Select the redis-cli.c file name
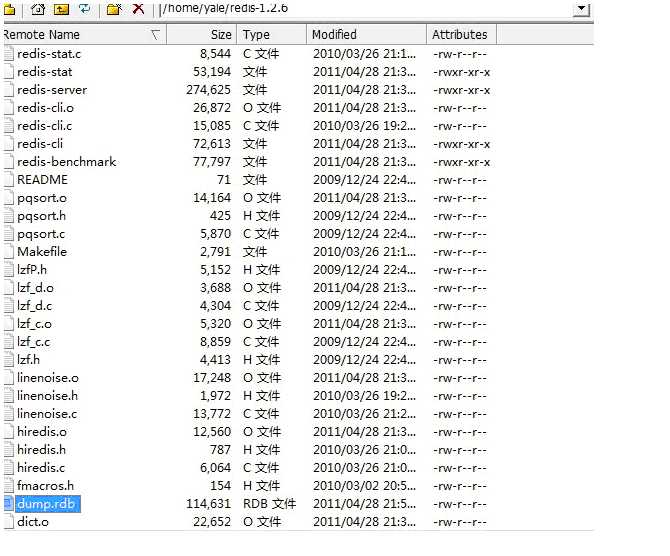 click(44, 126)
